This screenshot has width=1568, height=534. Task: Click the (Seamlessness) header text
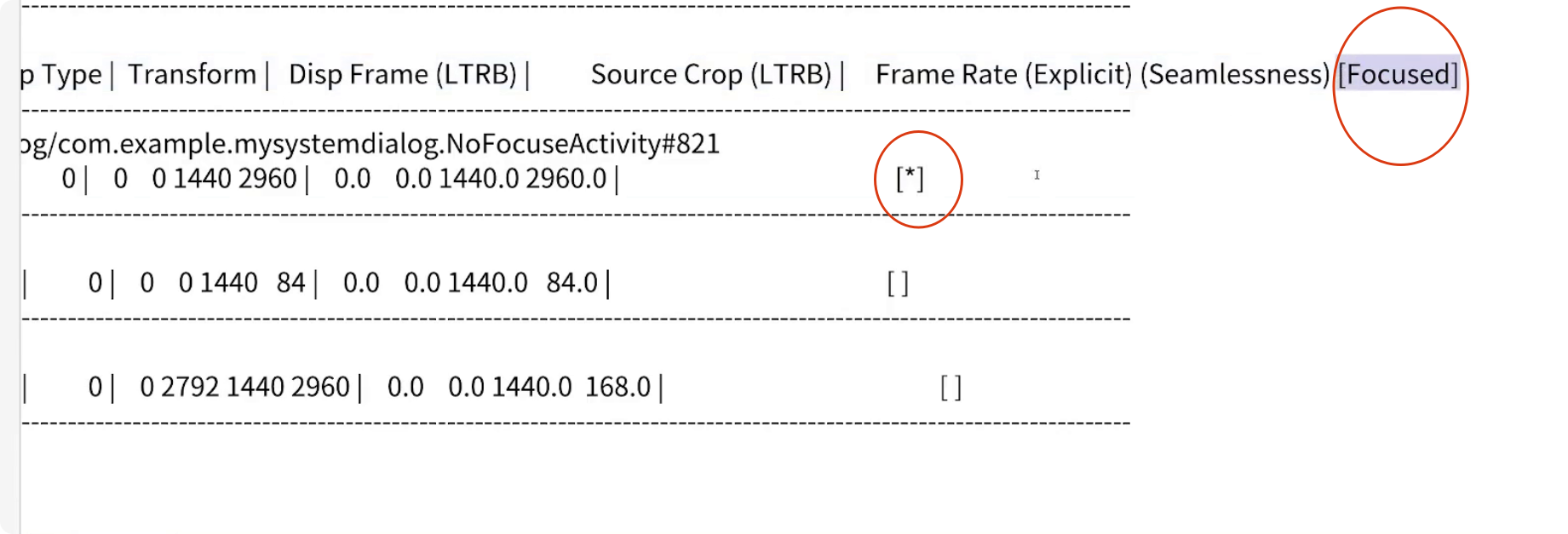point(1235,75)
